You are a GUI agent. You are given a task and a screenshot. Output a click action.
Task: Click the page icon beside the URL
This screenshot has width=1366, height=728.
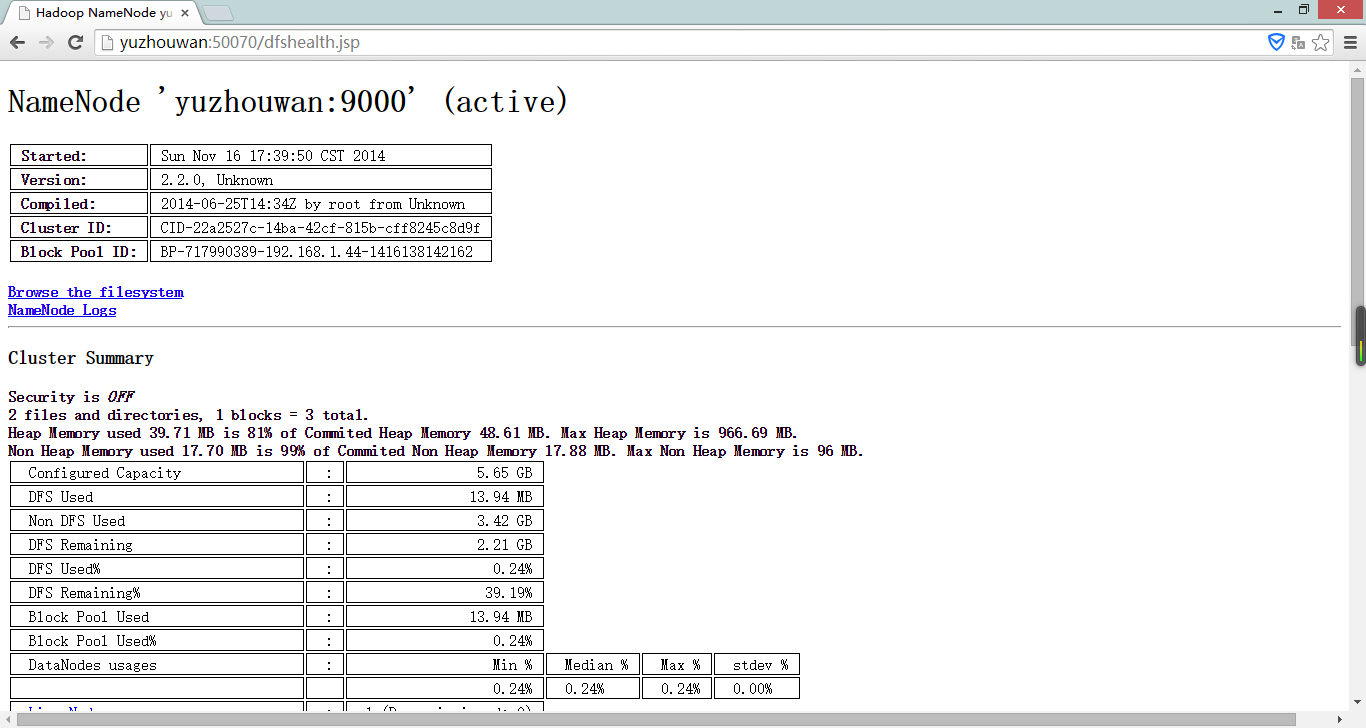tap(107, 42)
